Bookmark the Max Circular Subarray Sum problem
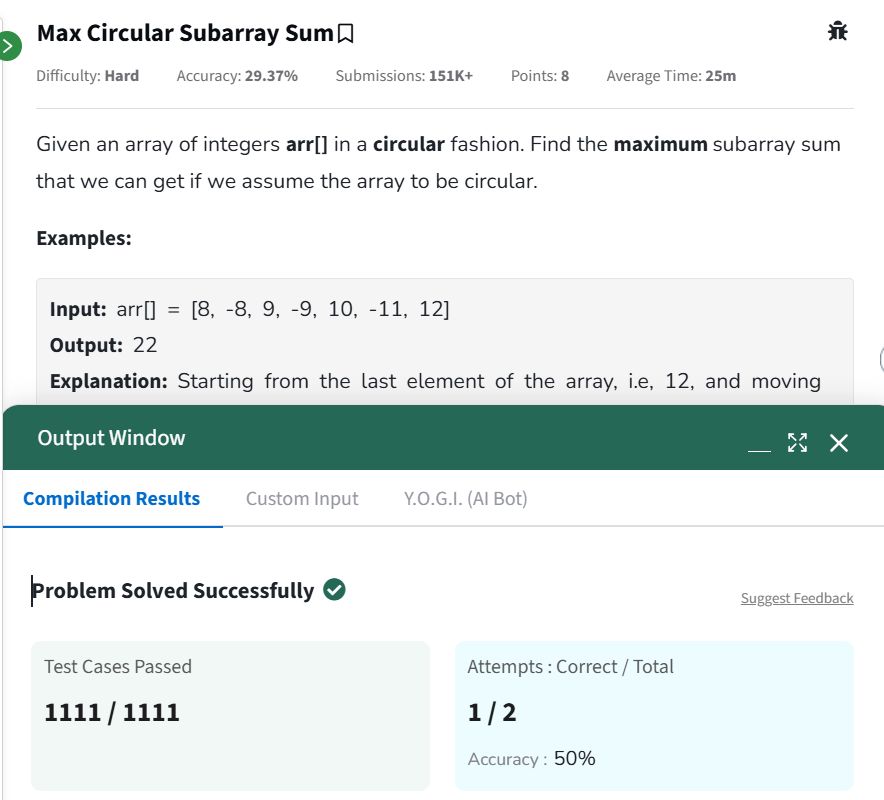Screen dimensions: 884x800 point(345,34)
